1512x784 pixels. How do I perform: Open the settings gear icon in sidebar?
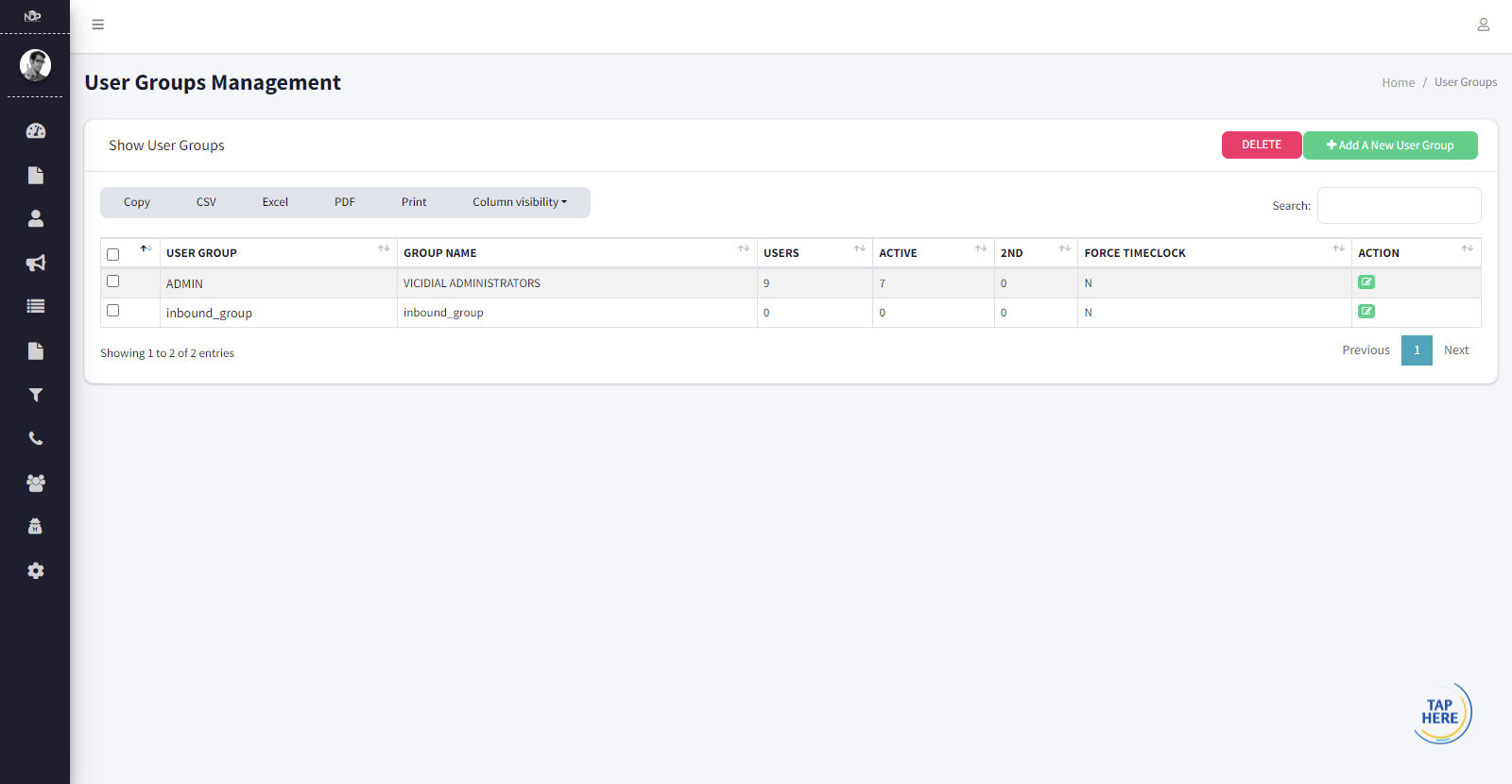[x=36, y=571]
